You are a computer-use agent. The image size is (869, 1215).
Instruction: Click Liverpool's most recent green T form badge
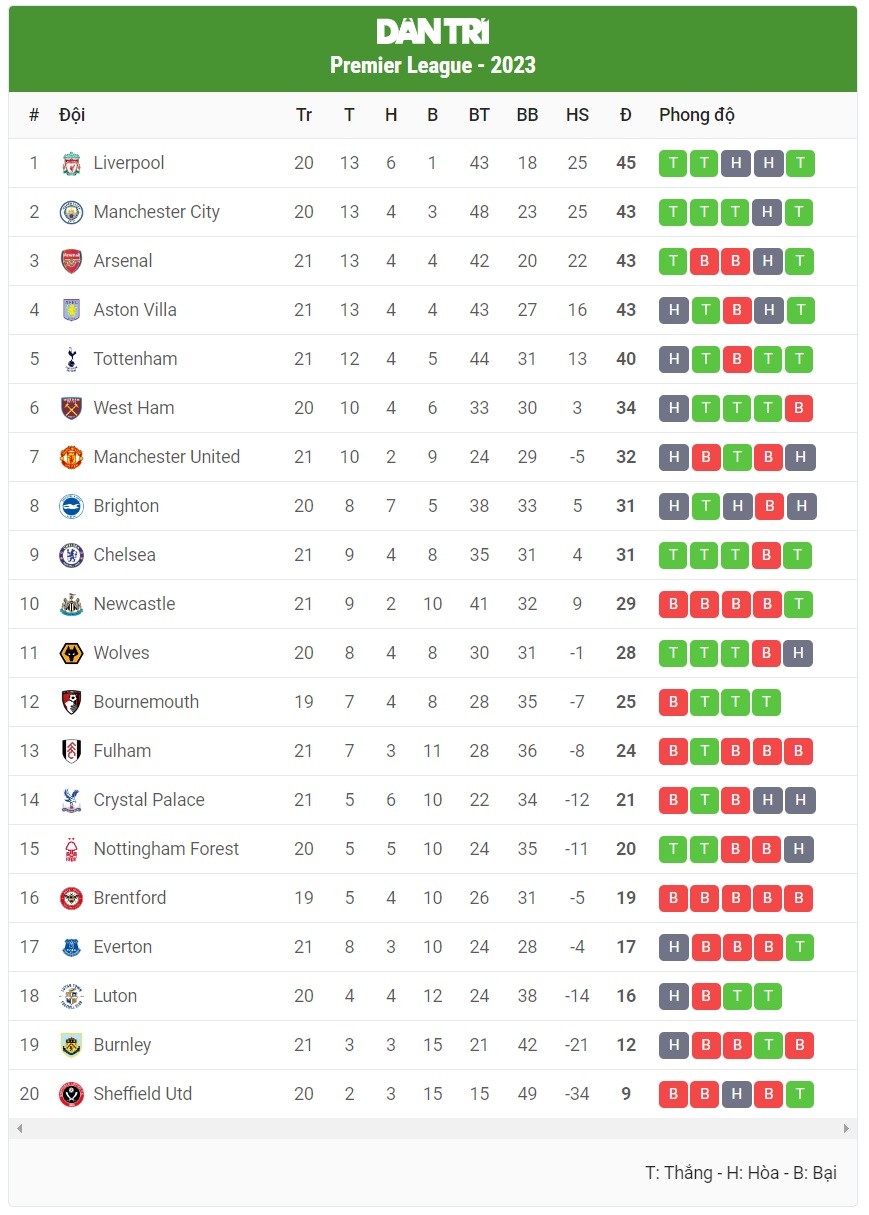pos(800,163)
